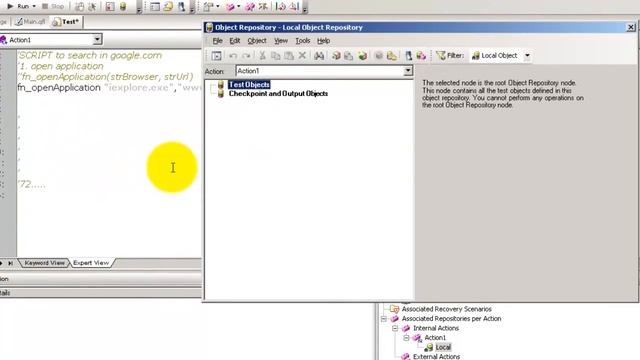
Task: Click the tab scroll-to-end arrow beside Keyword View
Action: pos(11,263)
